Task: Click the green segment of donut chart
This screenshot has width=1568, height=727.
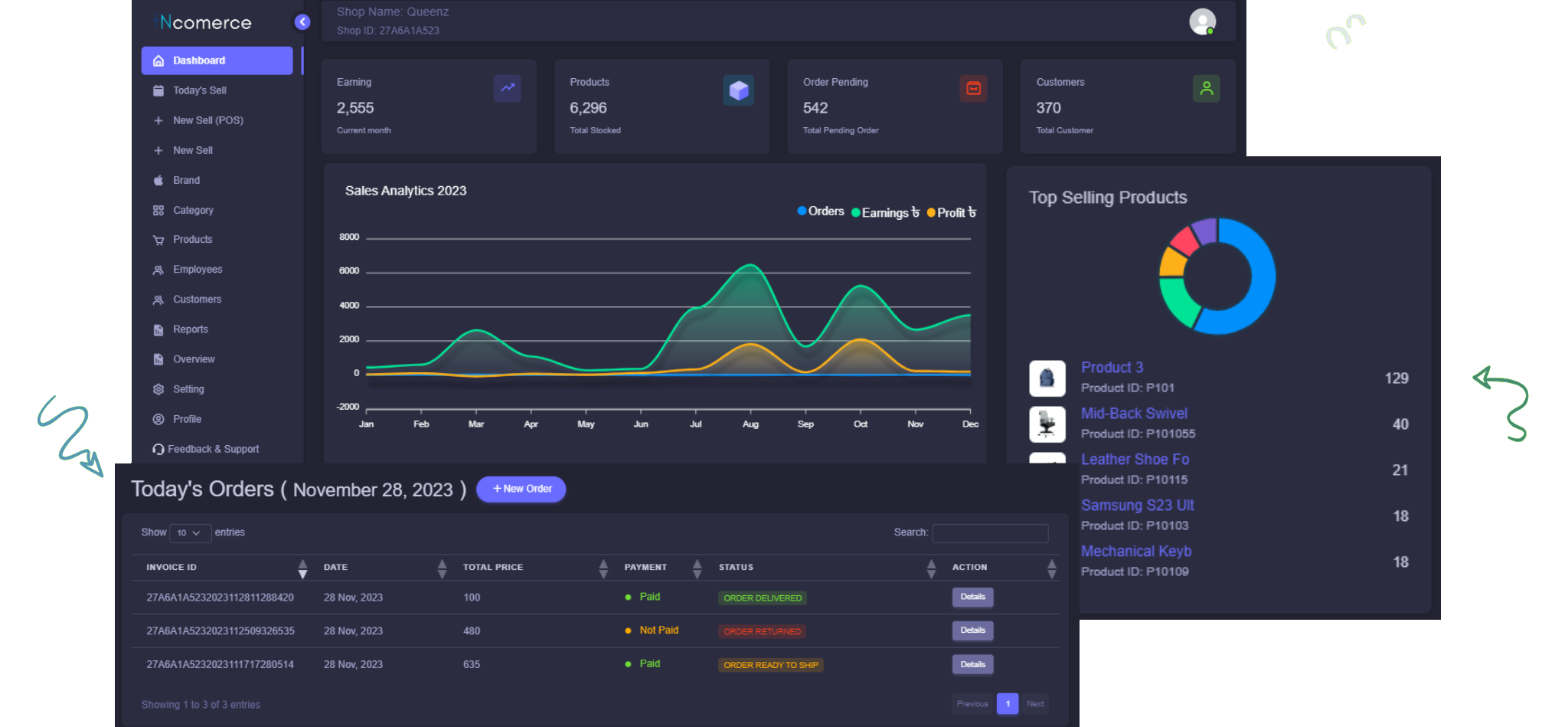Action: 1177,301
